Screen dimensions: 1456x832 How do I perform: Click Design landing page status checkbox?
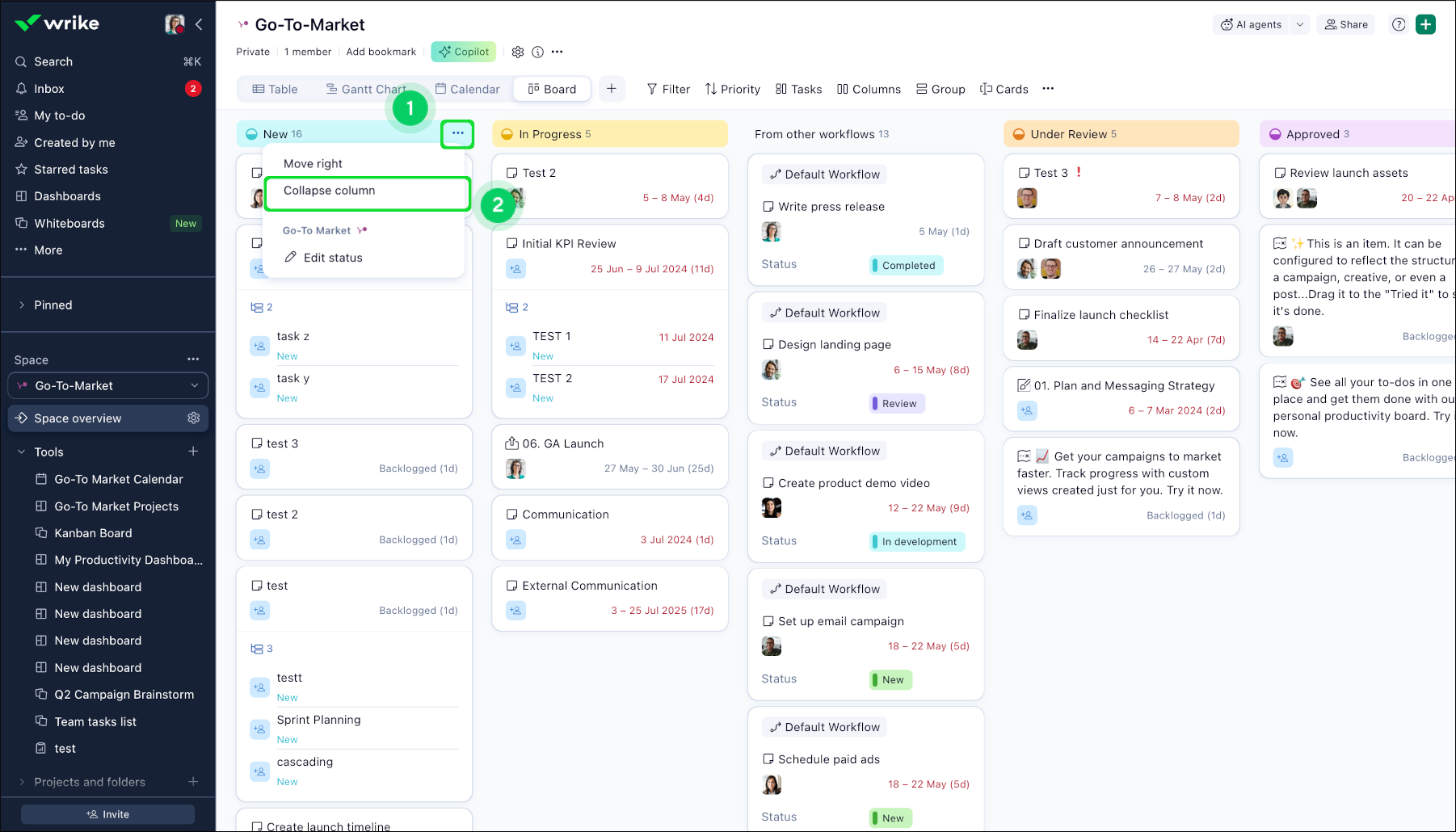pos(768,344)
